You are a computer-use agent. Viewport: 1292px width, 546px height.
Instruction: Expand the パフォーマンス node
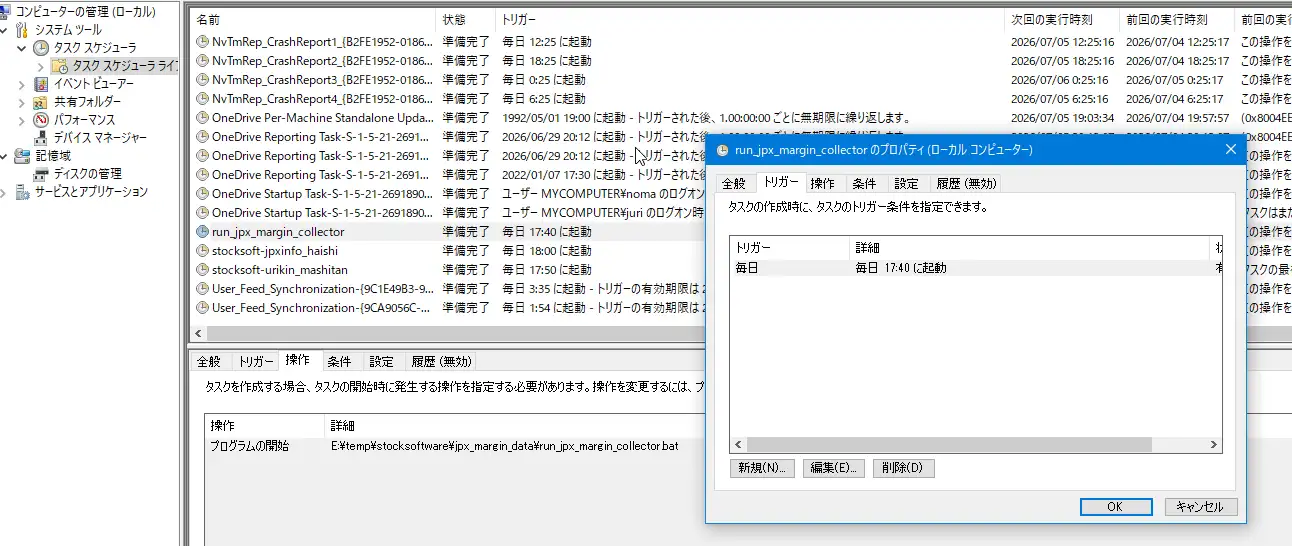point(22,120)
